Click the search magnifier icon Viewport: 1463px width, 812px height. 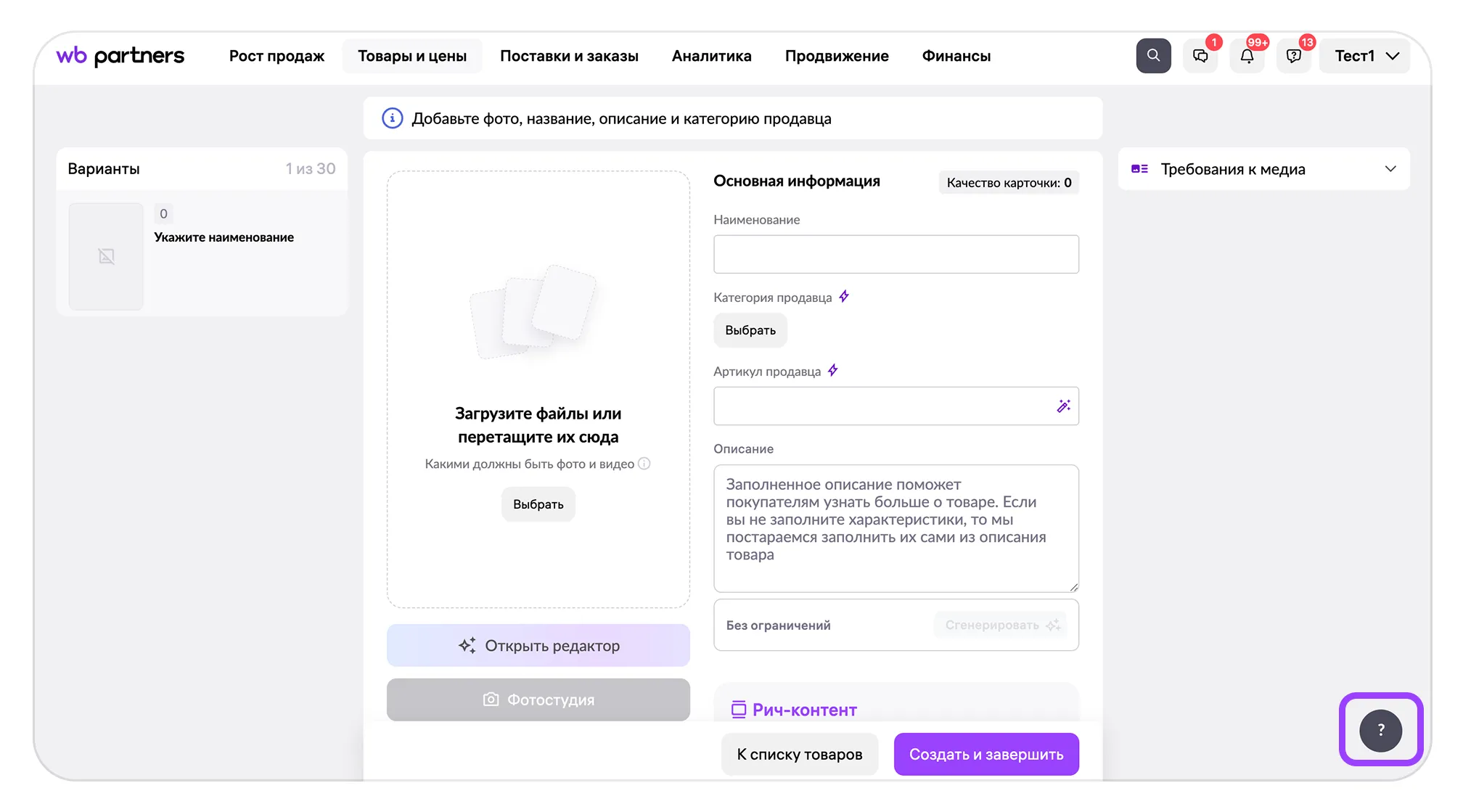1153,56
